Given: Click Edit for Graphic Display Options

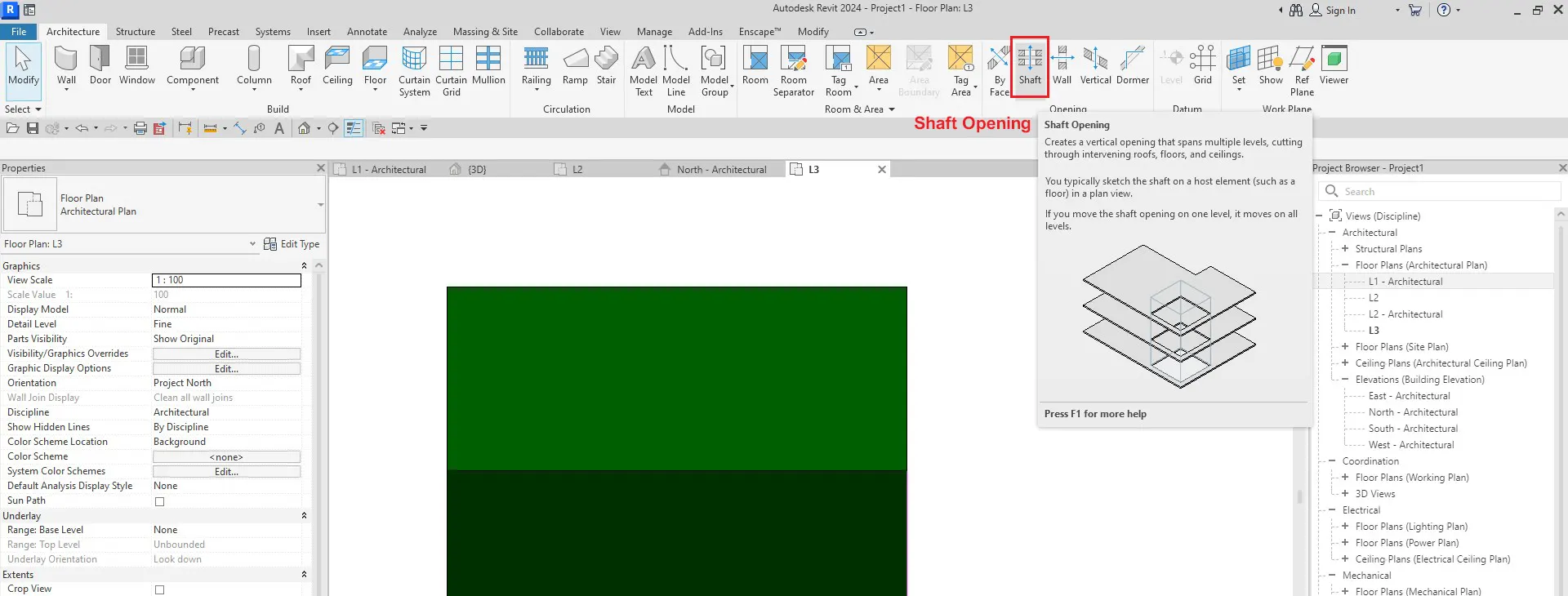Looking at the screenshot, I should [226, 369].
